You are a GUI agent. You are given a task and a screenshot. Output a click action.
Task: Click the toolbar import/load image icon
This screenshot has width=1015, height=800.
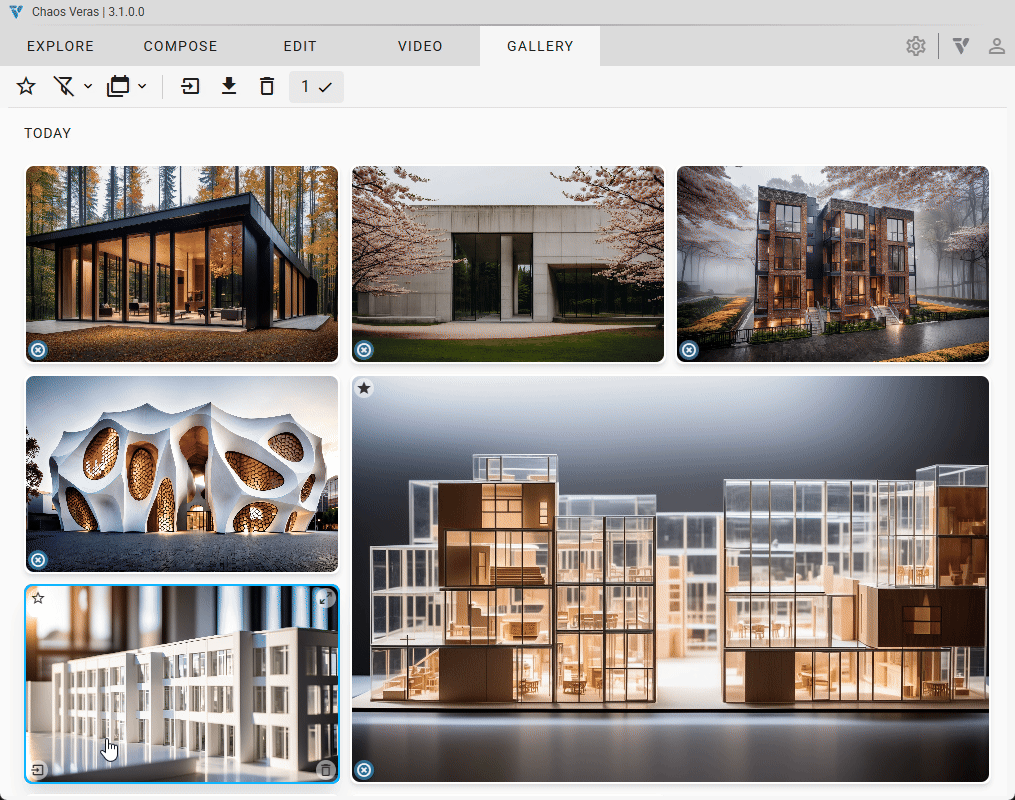click(190, 87)
